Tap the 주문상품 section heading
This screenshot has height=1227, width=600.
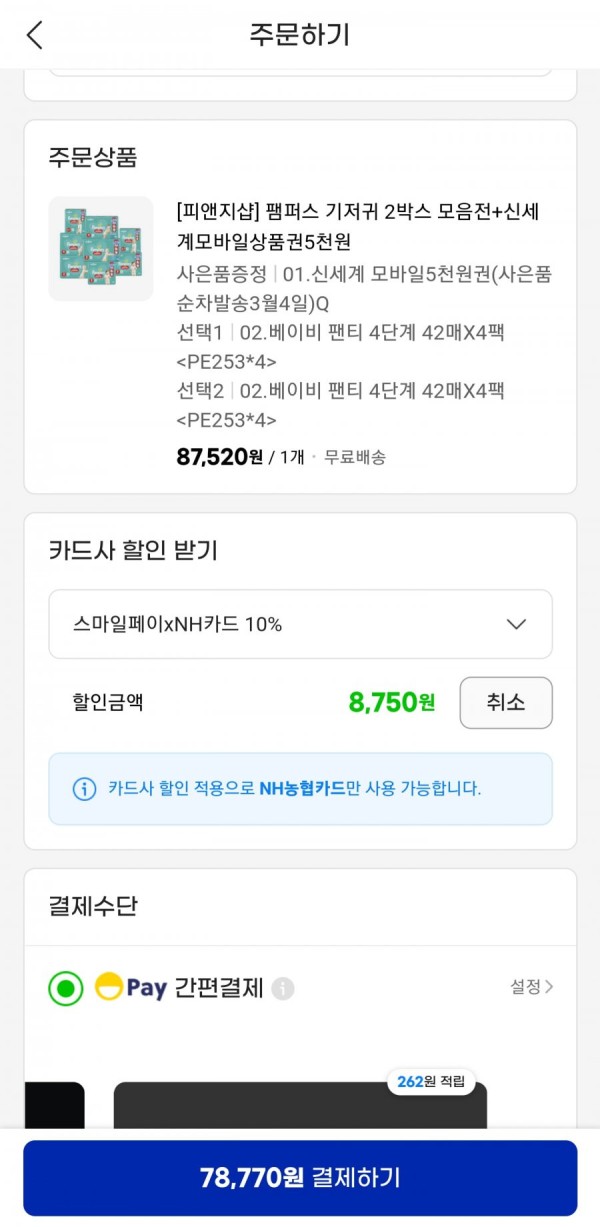[93, 157]
